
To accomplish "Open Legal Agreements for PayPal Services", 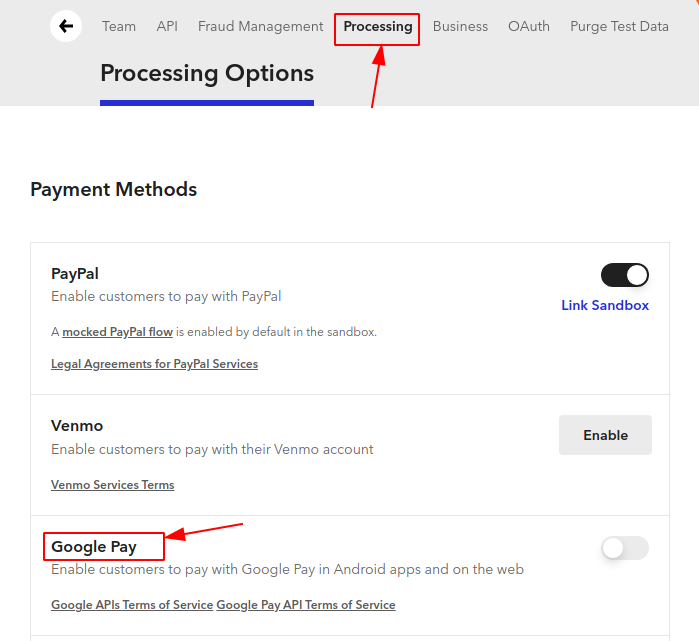I will click(x=154, y=364).
